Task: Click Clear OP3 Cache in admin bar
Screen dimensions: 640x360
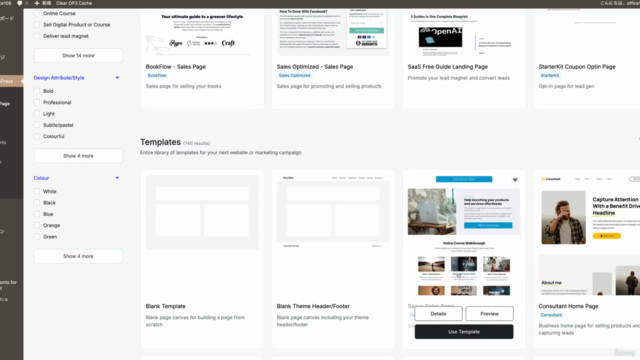Action: pyautogui.click(x=74, y=3)
